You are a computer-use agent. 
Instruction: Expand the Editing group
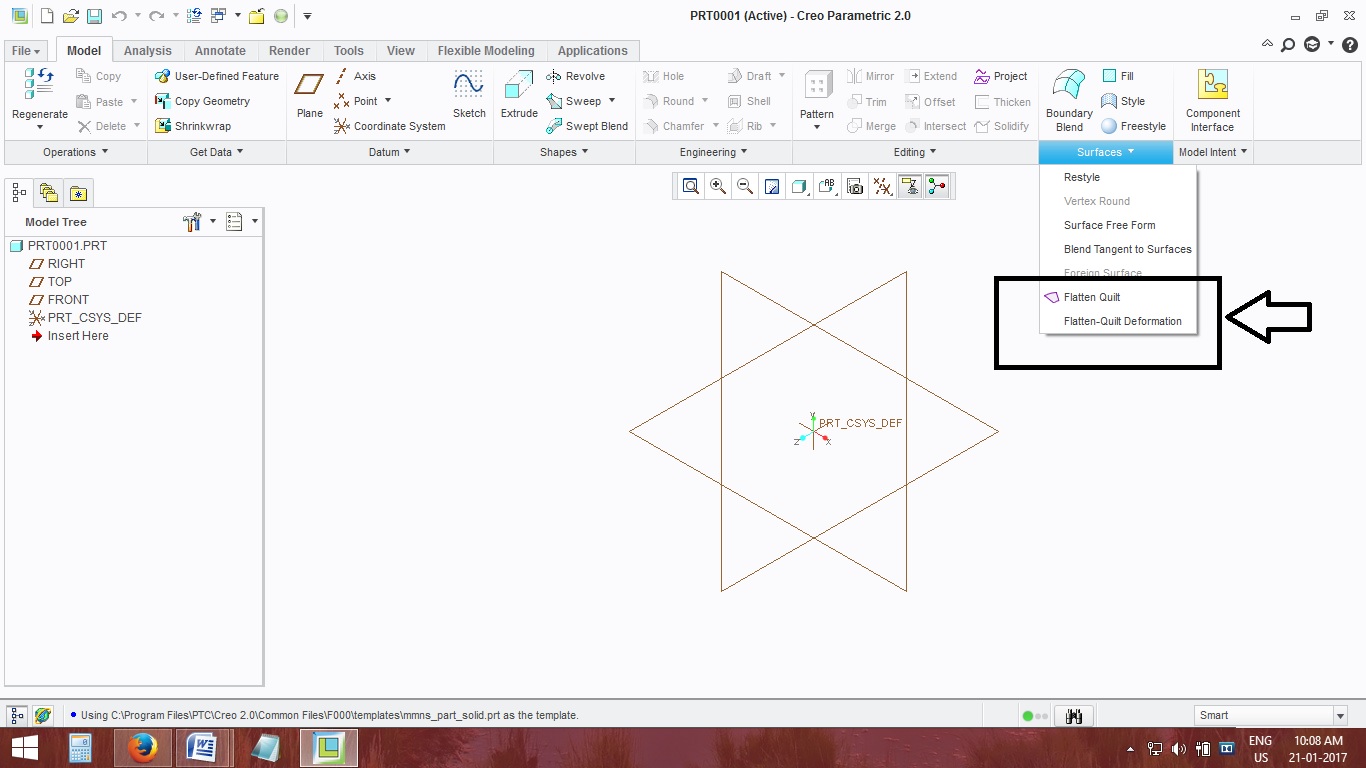click(915, 152)
